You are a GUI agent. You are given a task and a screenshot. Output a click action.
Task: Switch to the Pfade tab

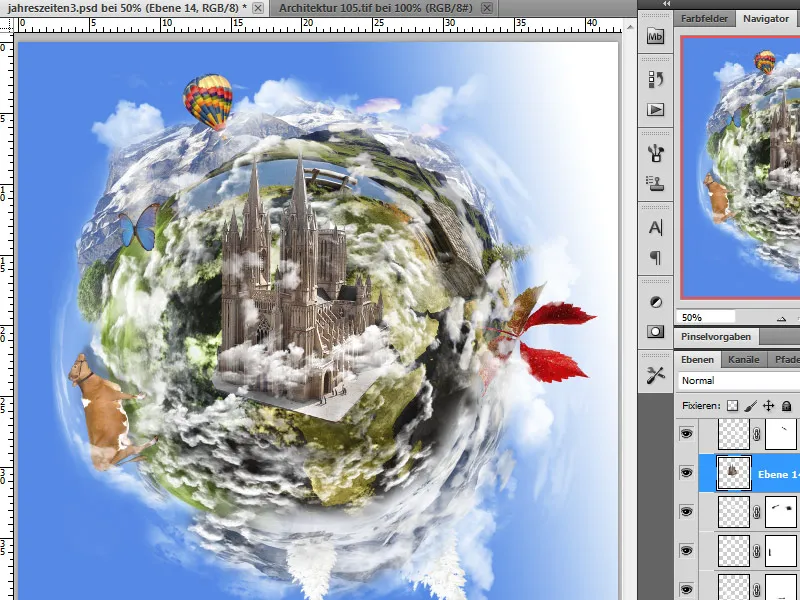(786, 360)
